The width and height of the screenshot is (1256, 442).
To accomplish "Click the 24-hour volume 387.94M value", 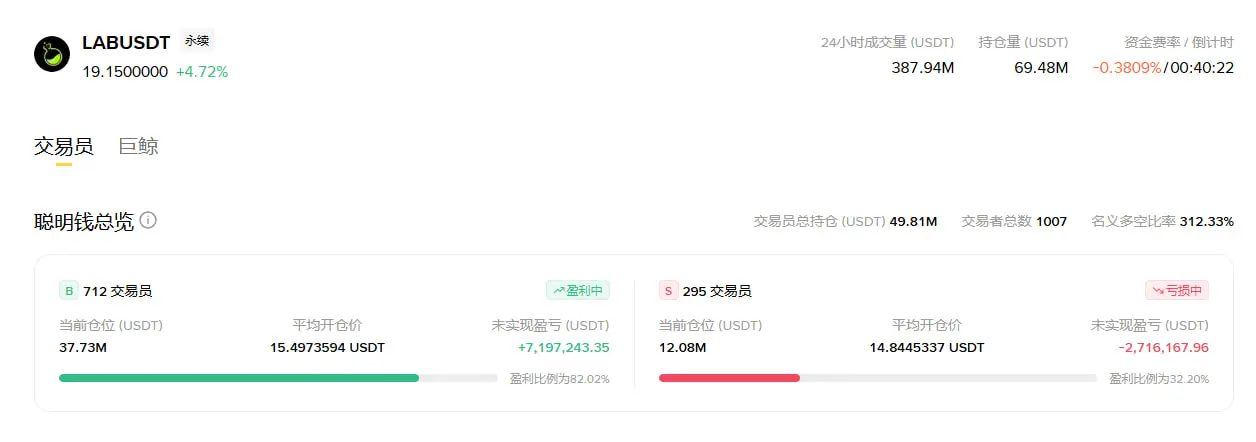I will click(922, 68).
